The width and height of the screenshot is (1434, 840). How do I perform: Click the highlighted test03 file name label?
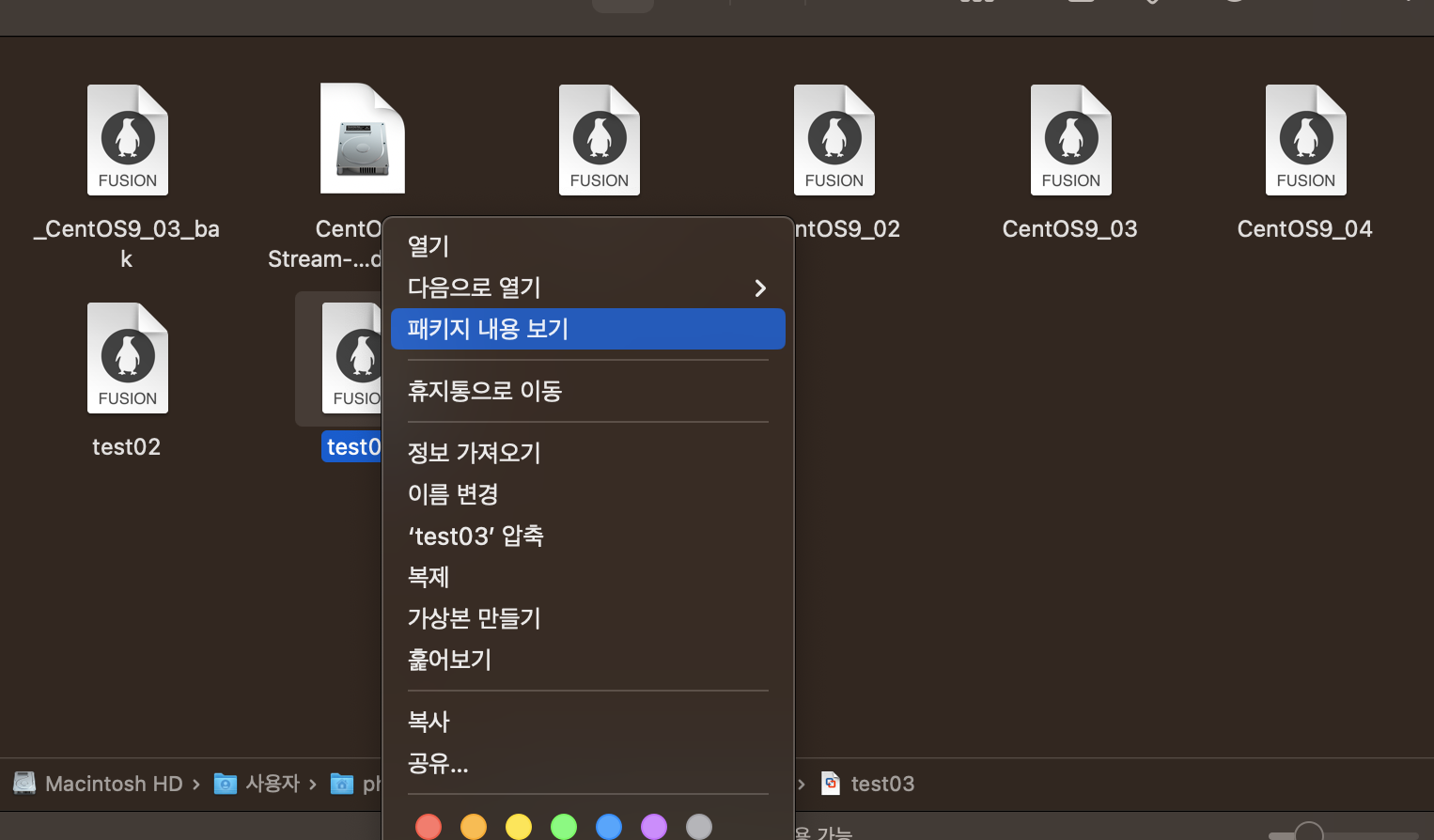coord(352,446)
